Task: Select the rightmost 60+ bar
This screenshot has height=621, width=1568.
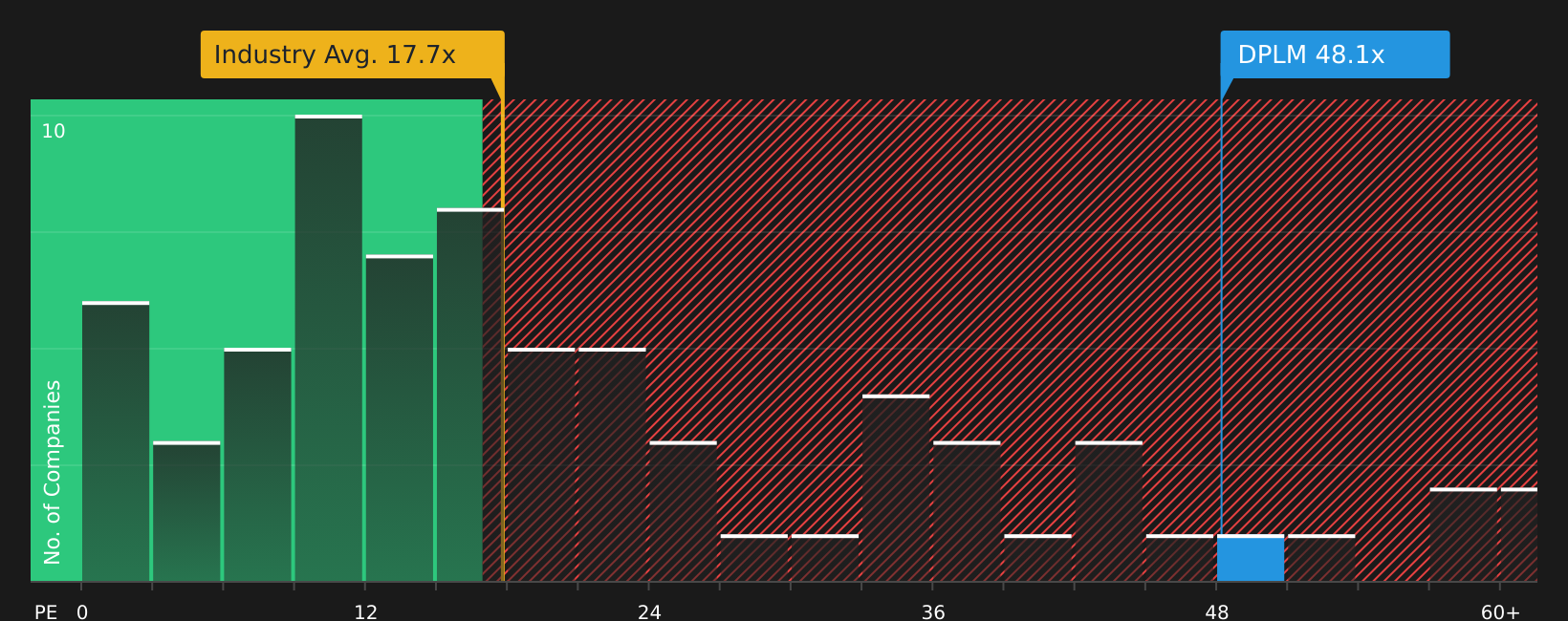Action: click(x=1519, y=534)
